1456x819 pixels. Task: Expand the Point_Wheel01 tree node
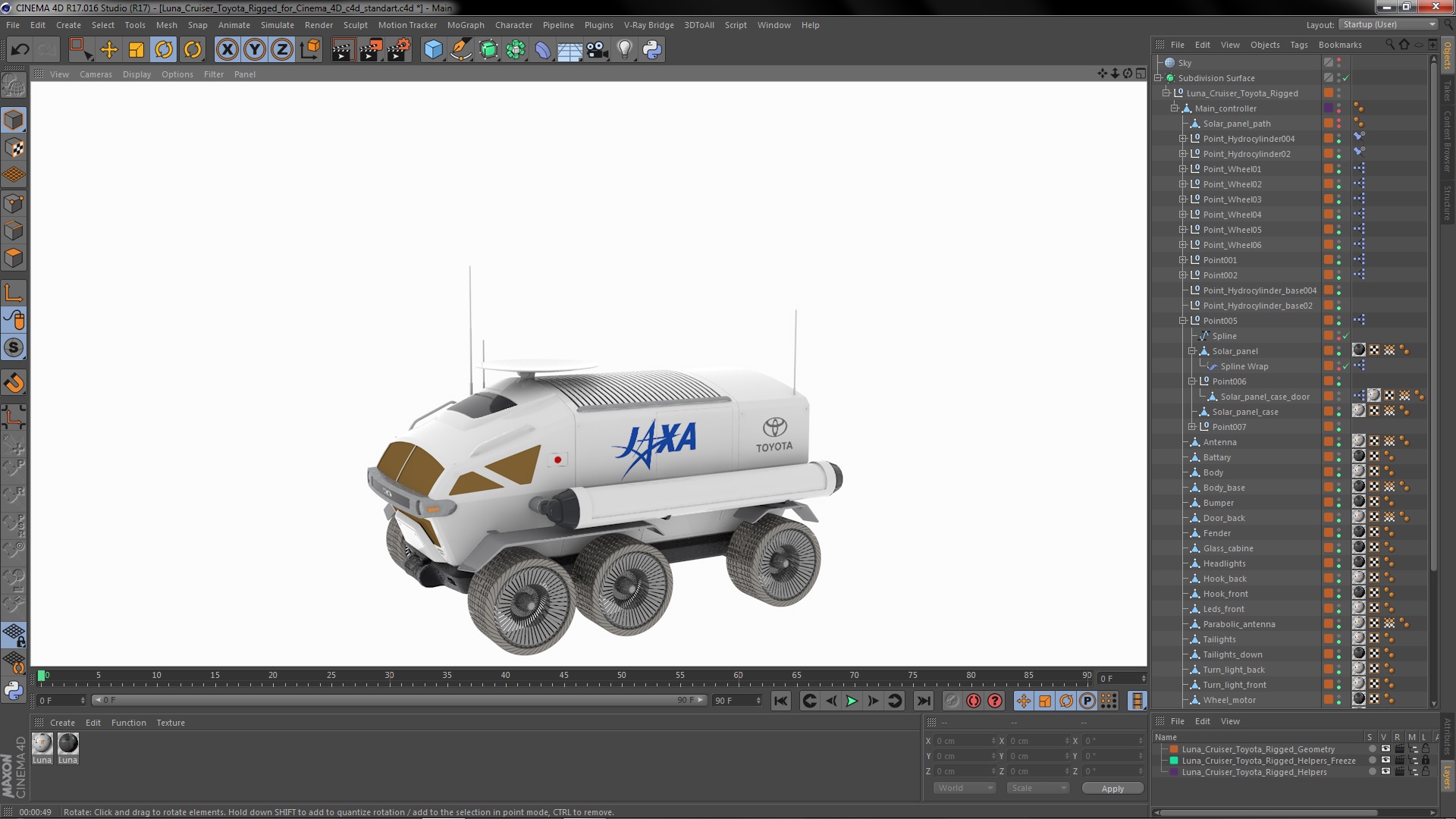[1182, 169]
